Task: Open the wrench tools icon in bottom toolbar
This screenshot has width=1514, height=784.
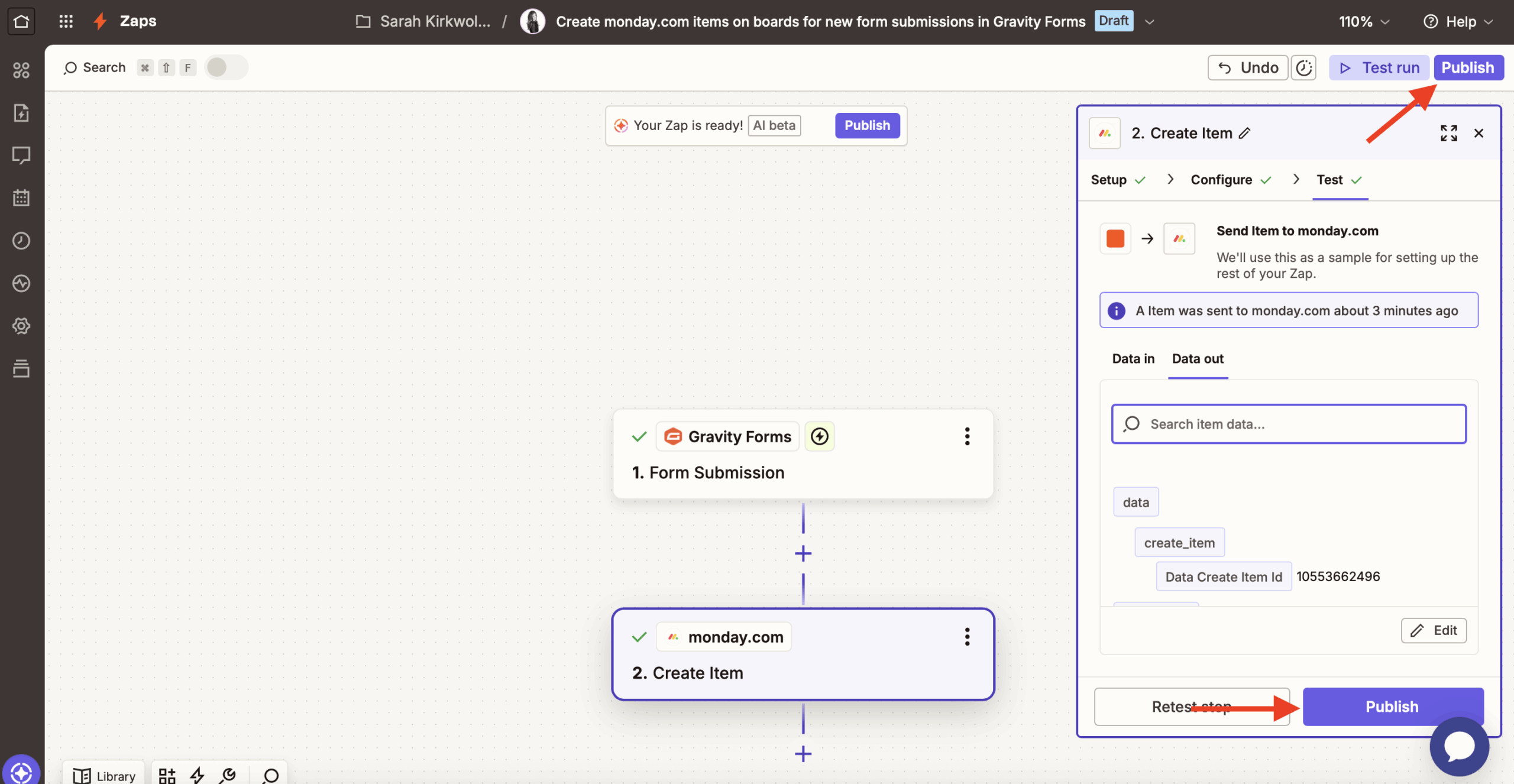Action: (x=228, y=775)
